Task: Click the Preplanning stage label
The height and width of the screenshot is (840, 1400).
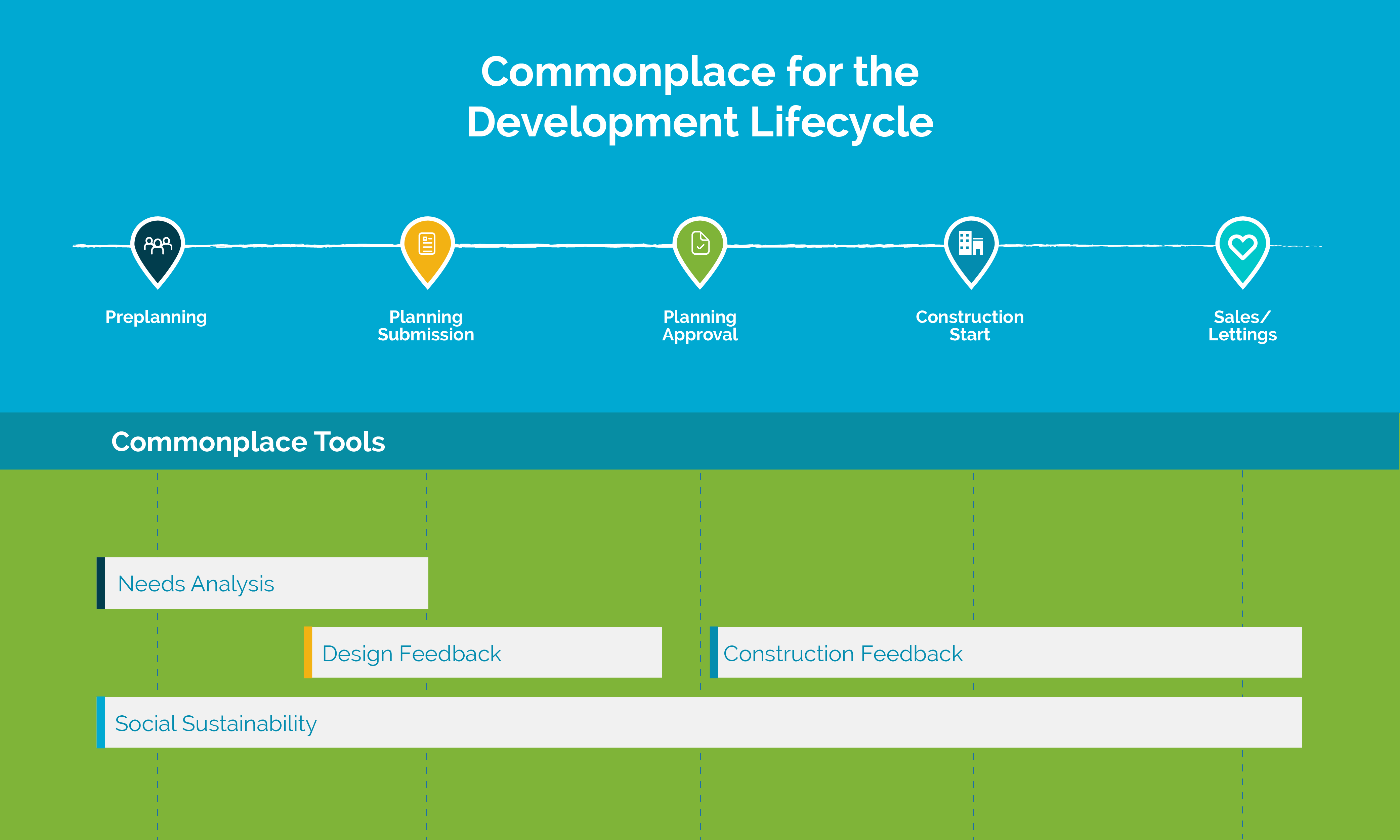Action: pos(156,318)
